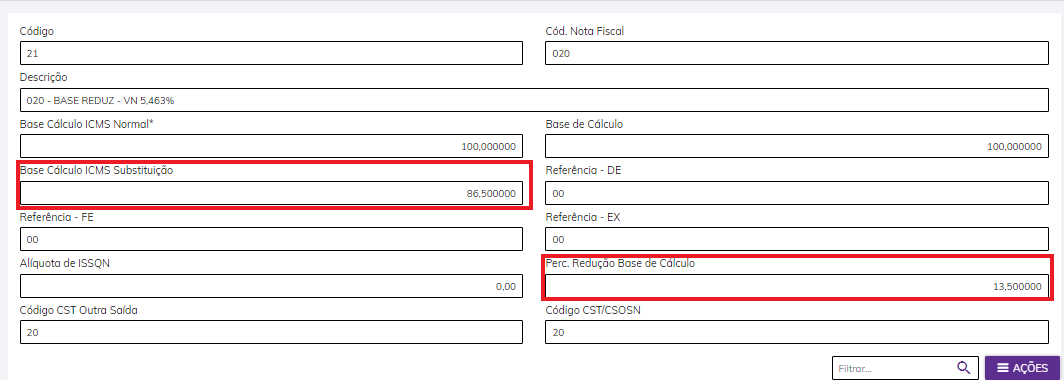Image resolution: width=1064 pixels, height=380 pixels.
Task: Select the Cód. Nota Fiscal field
Action: (797, 53)
